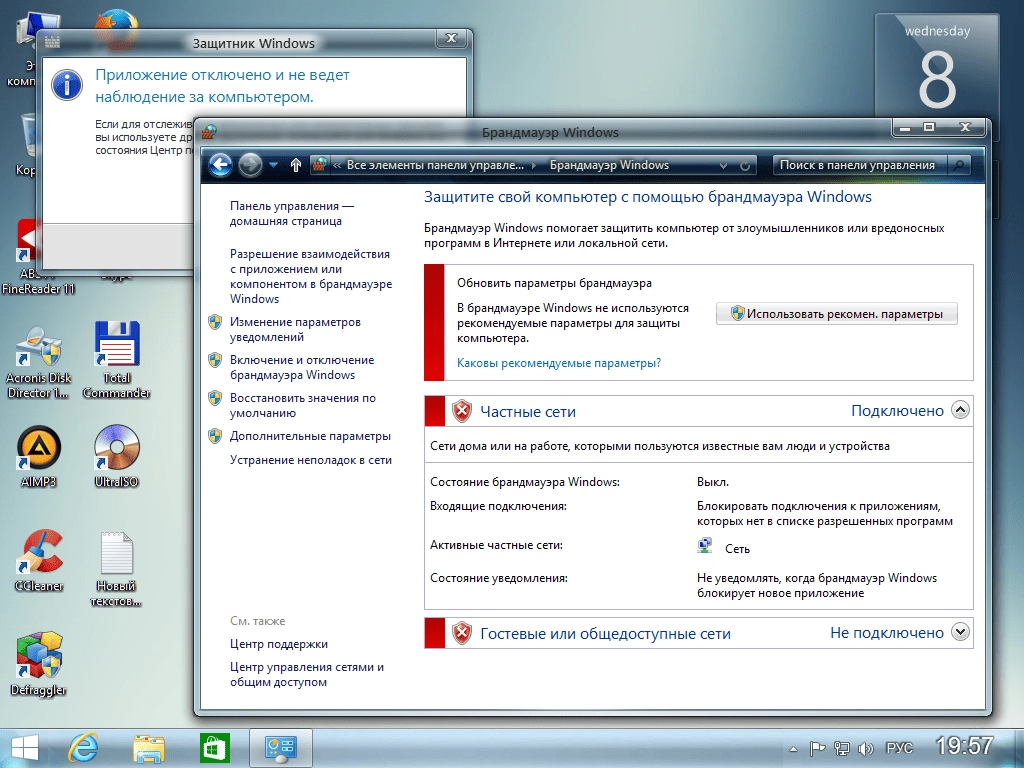Click the Firewall window title bar icon
The height and width of the screenshot is (768, 1024).
pos(209,132)
